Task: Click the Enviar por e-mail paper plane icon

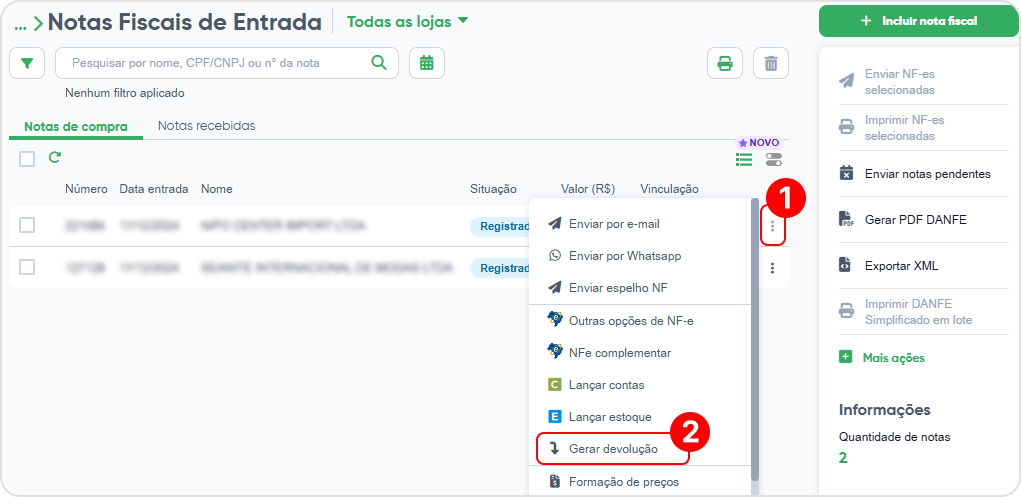Action: click(555, 224)
